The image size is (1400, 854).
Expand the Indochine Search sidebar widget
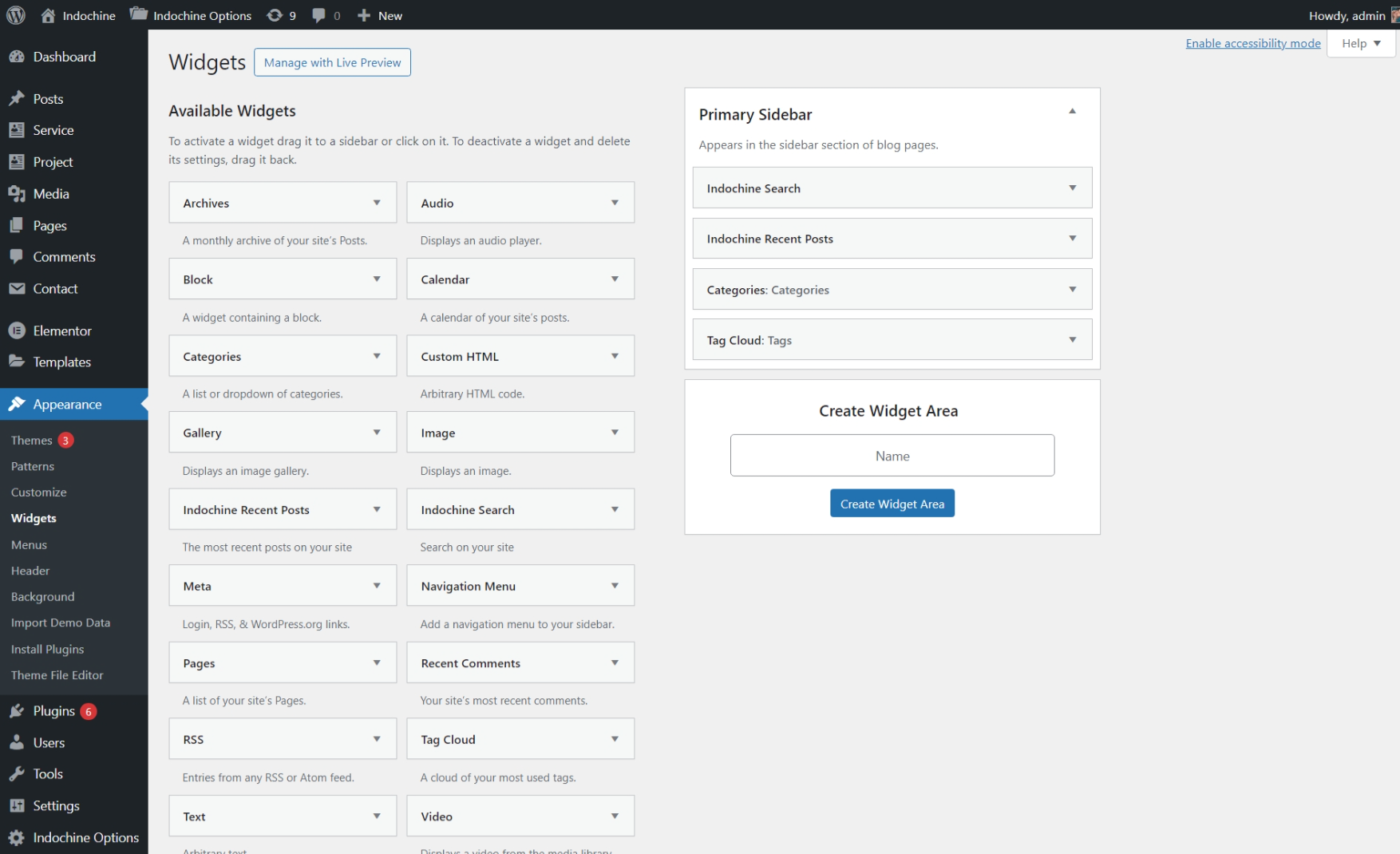[1072, 188]
